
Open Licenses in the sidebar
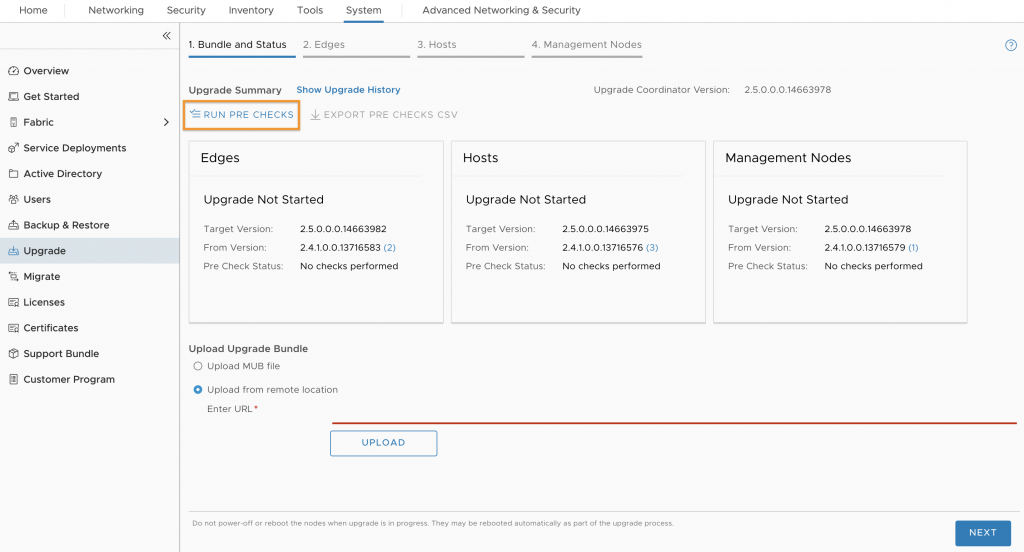(x=44, y=302)
